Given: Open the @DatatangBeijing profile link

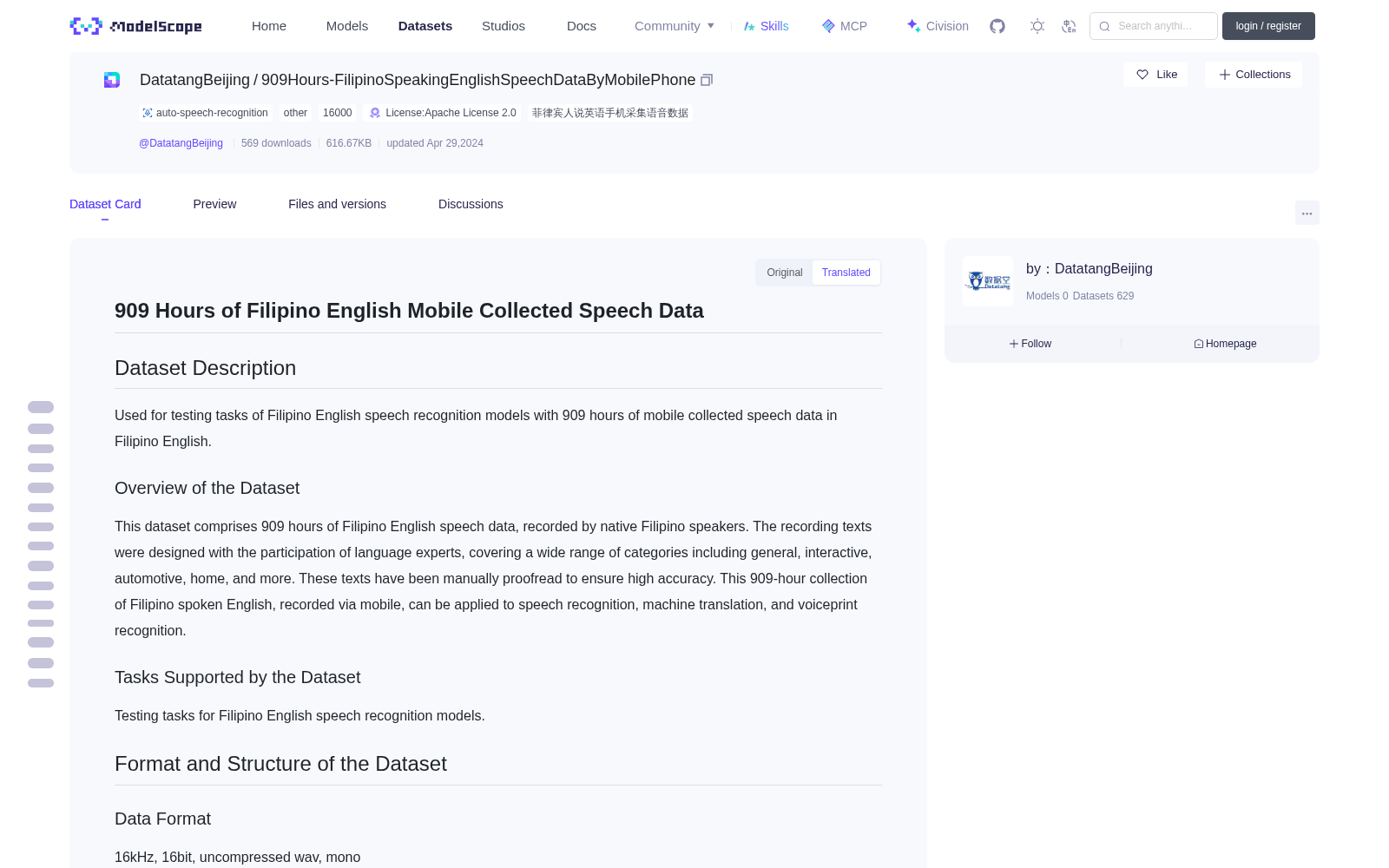Looking at the screenshot, I should coord(181,143).
